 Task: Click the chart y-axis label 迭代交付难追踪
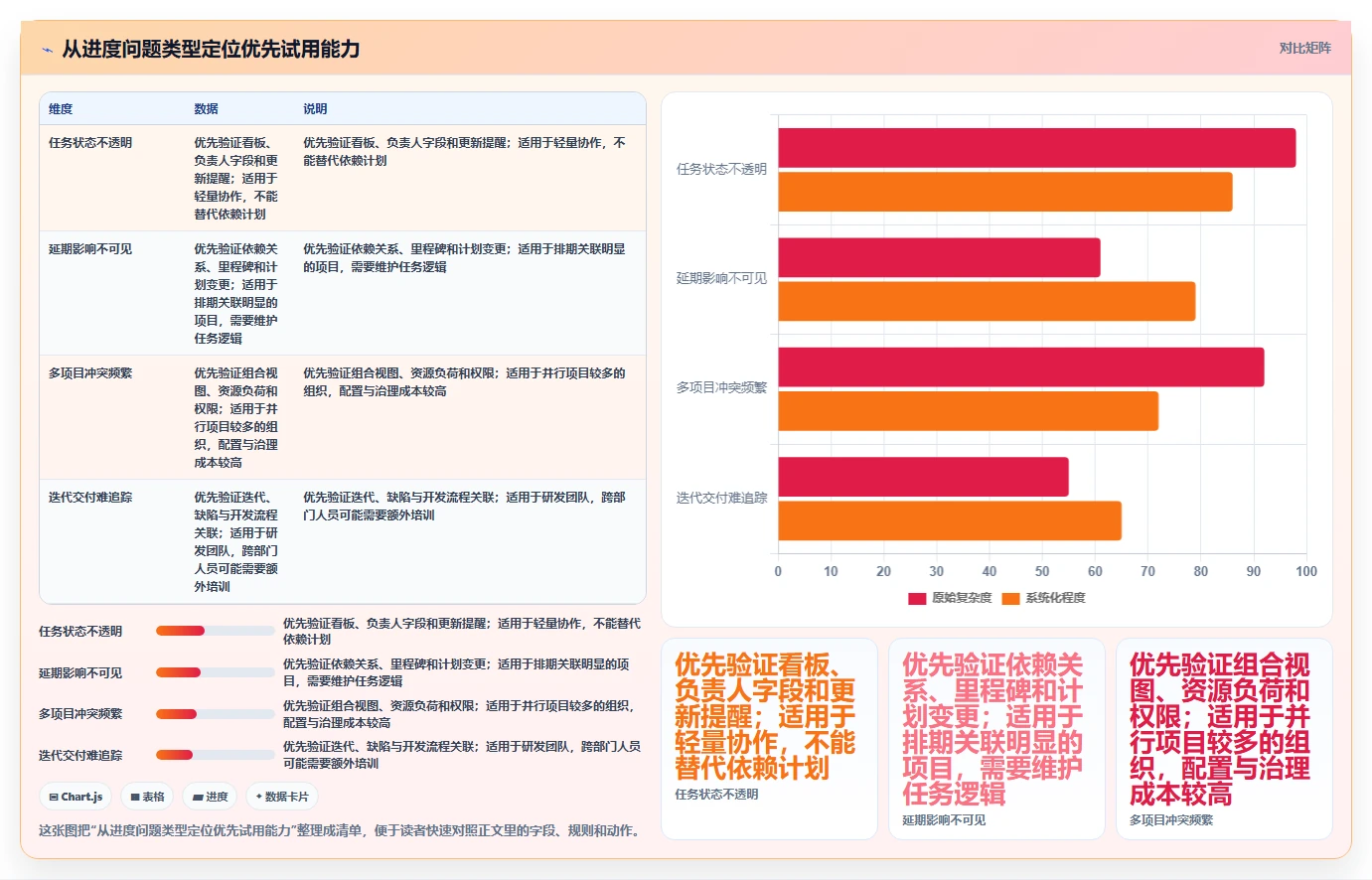pyautogui.click(x=721, y=499)
